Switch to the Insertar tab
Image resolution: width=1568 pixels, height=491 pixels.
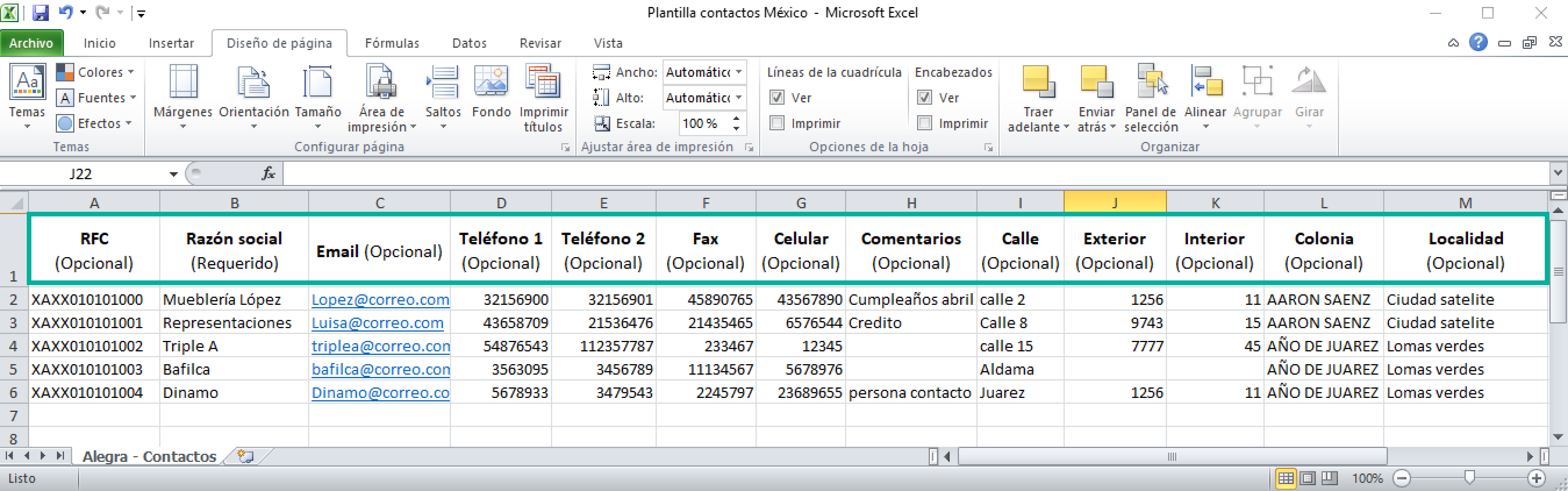coord(171,43)
